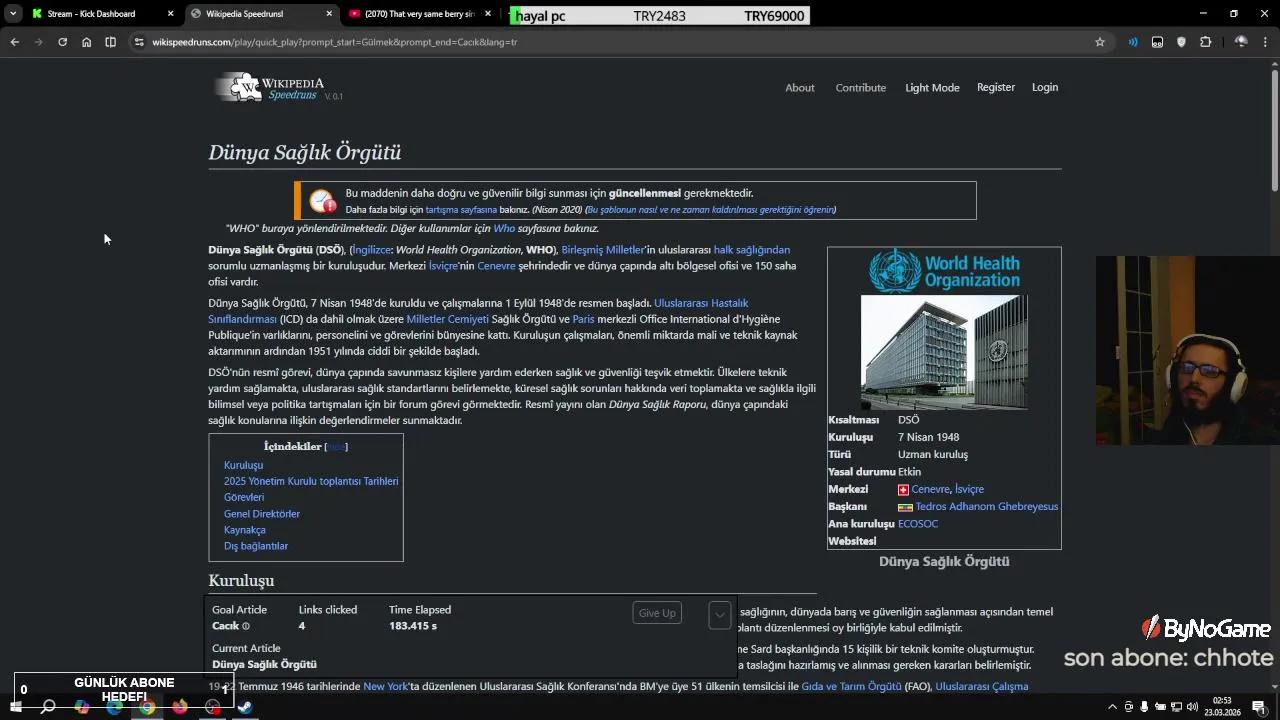The width and height of the screenshot is (1280, 720).
Task: Open the Paris link
Action: [583, 319]
